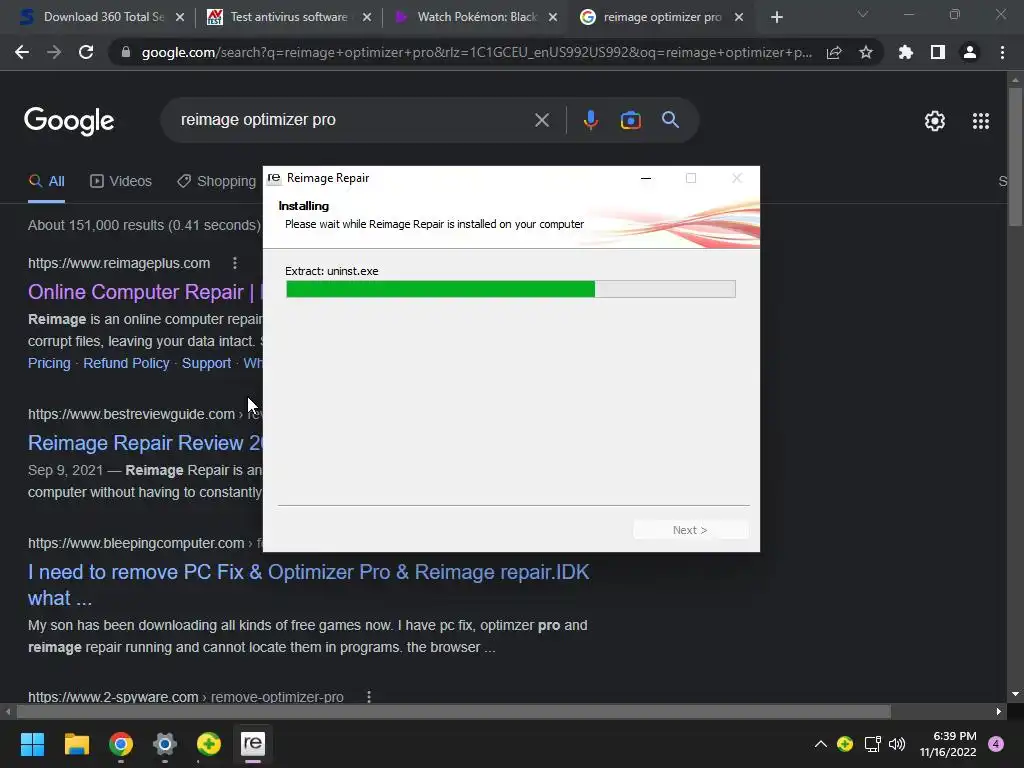Bookmark this page with the star icon
The height and width of the screenshot is (768, 1024).
(866, 52)
